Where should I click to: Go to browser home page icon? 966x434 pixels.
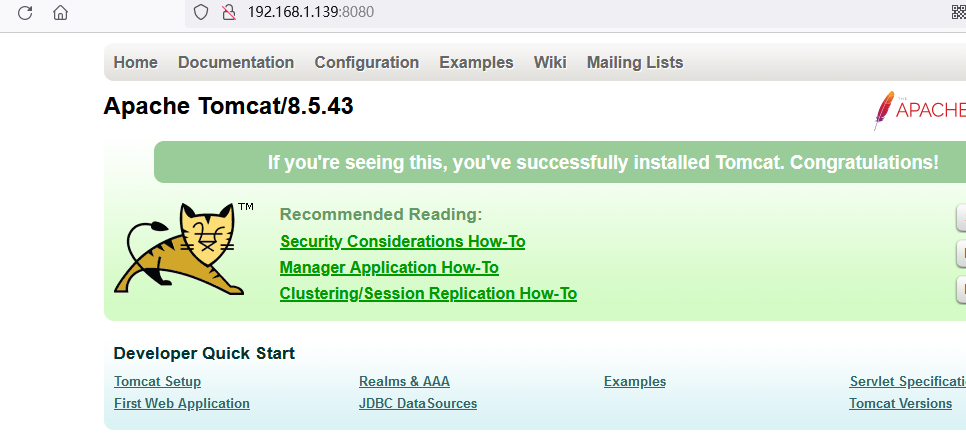pyautogui.click(x=60, y=12)
